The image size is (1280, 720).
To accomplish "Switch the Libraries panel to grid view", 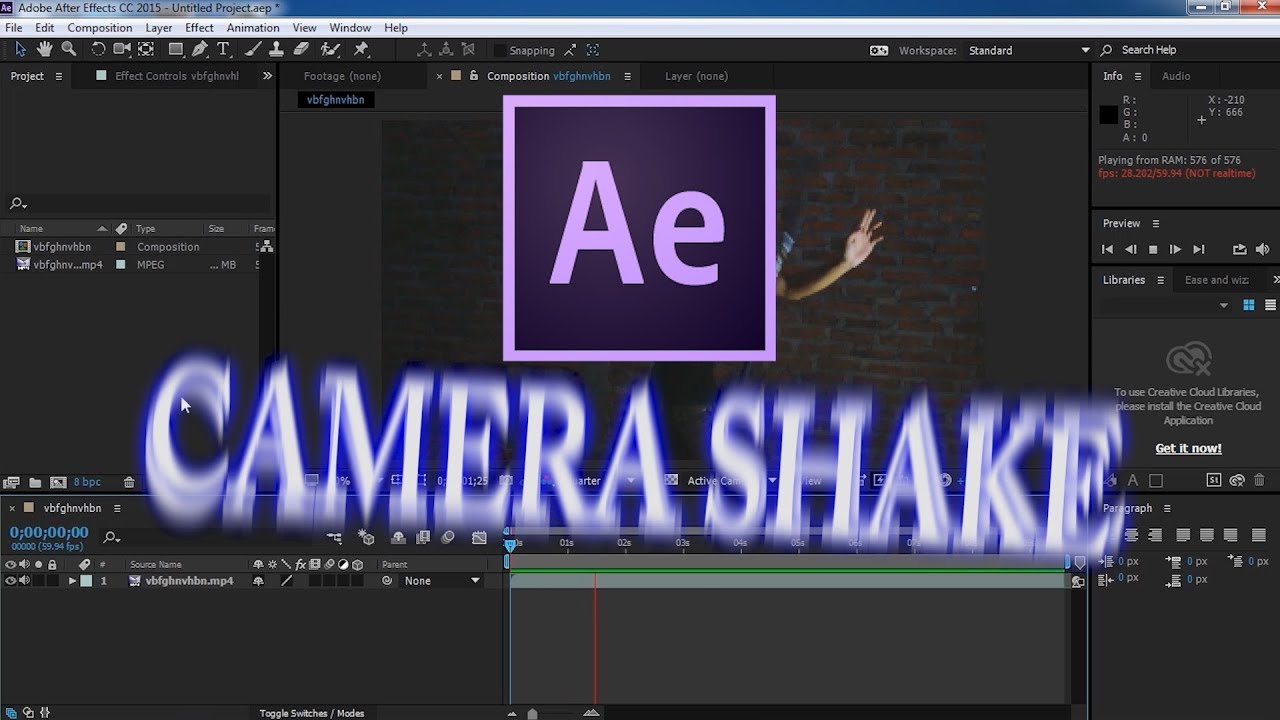I will click(x=1249, y=305).
